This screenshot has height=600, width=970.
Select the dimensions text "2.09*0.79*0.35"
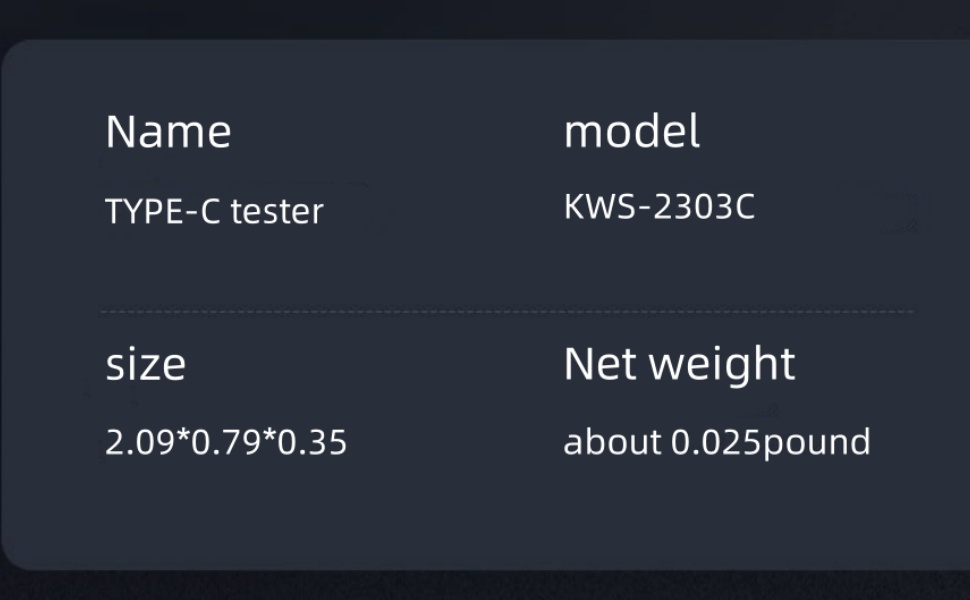pos(226,442)
